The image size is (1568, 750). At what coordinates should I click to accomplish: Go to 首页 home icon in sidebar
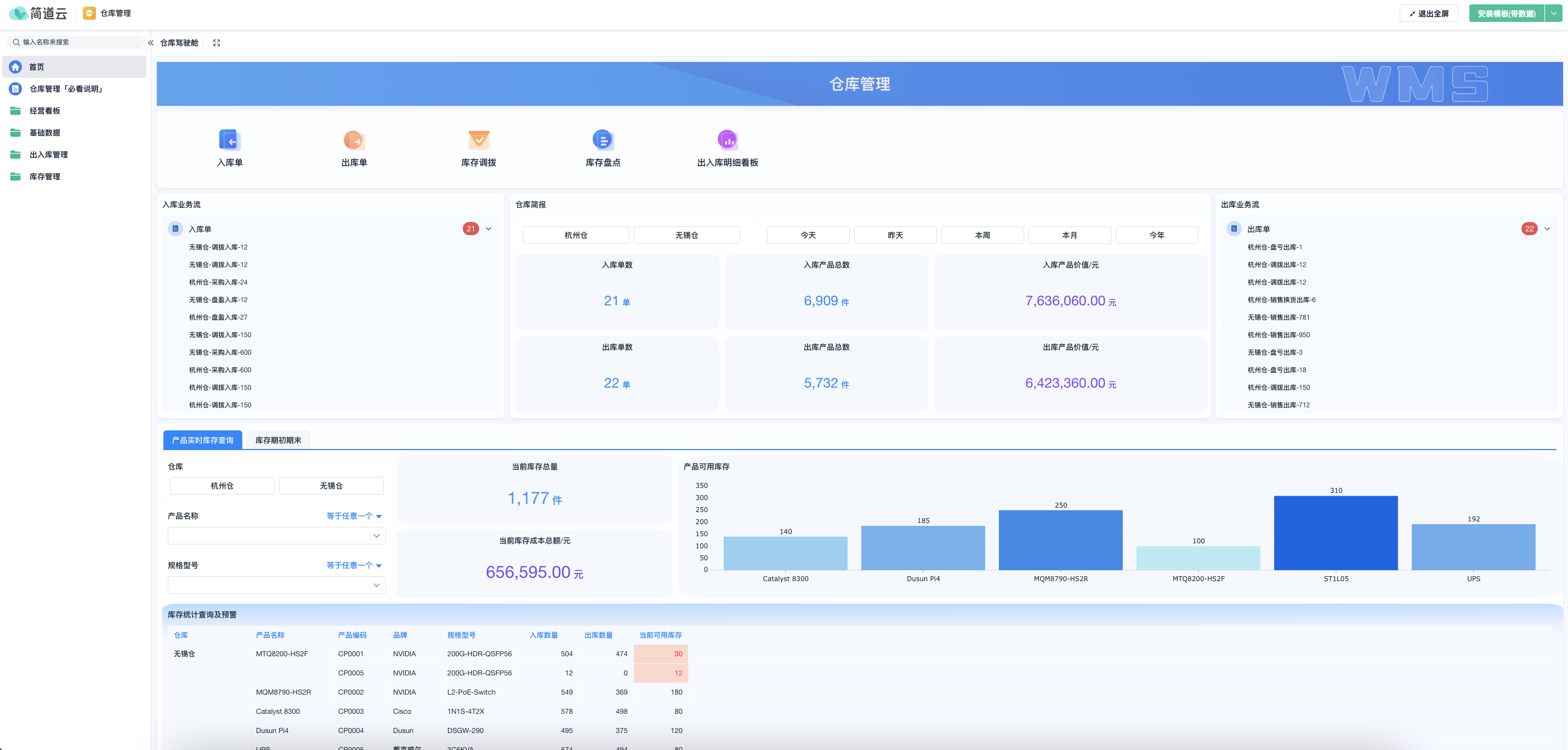pyautogui.click(x=16, y=67)
